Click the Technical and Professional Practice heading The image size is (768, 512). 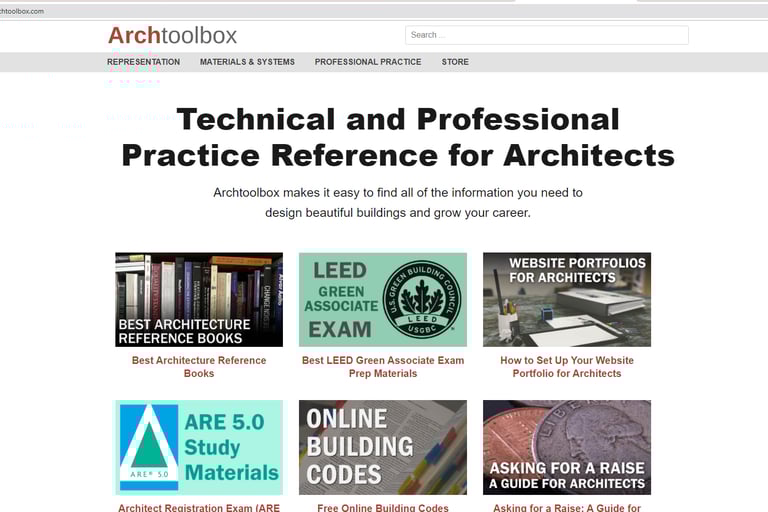(398, 137)
